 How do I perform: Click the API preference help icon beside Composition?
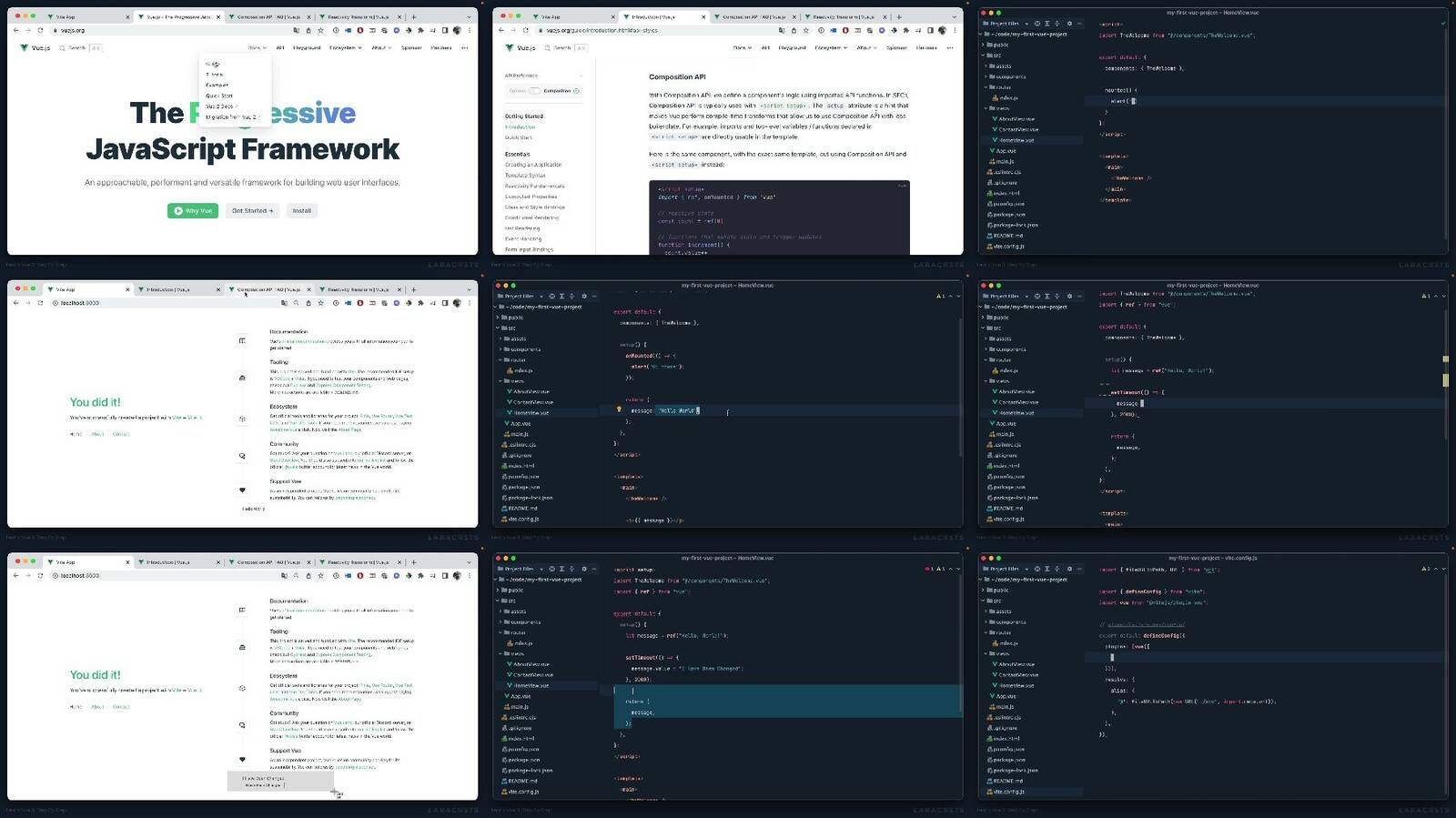pos(576,91)
